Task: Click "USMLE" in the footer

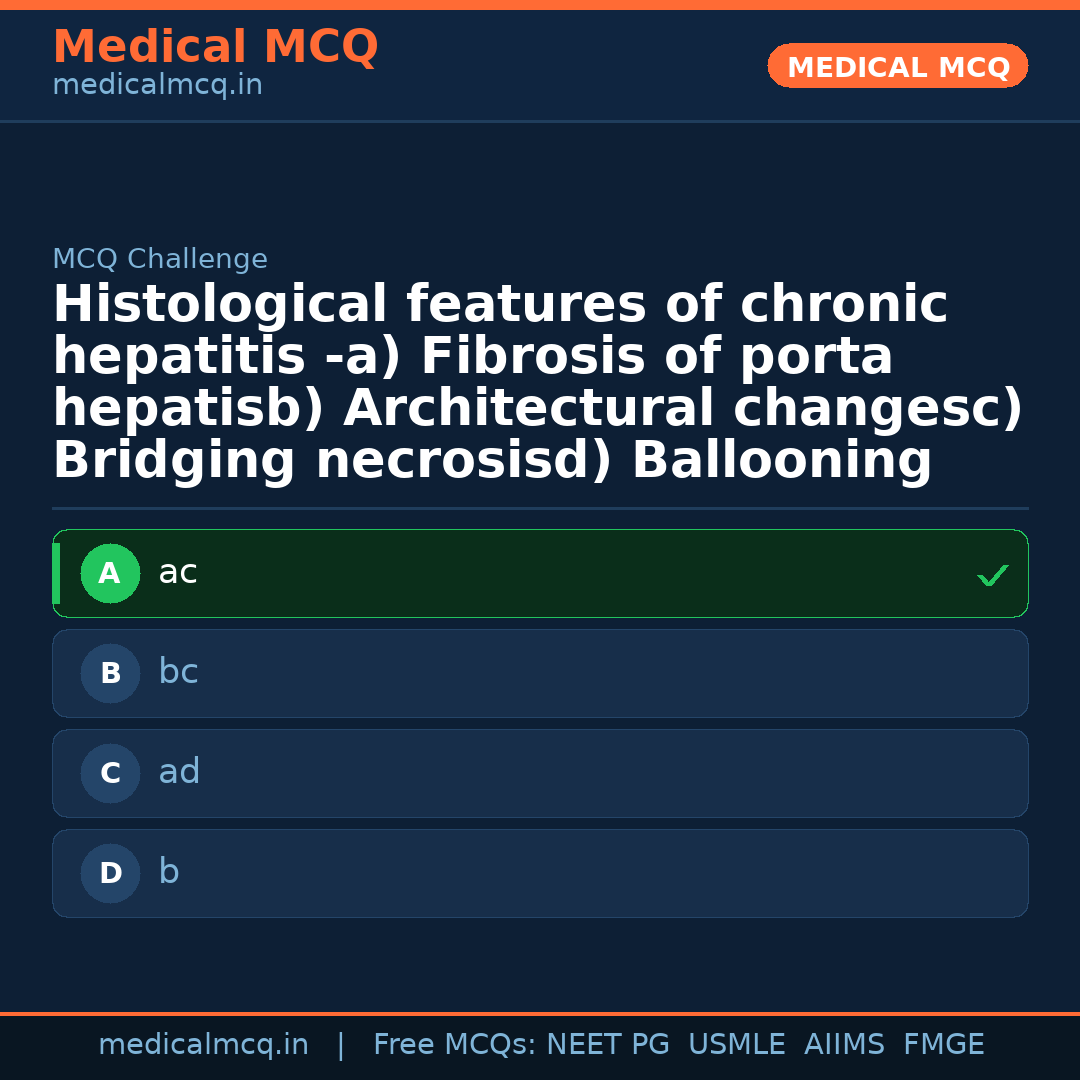Action: (736, 1045)
